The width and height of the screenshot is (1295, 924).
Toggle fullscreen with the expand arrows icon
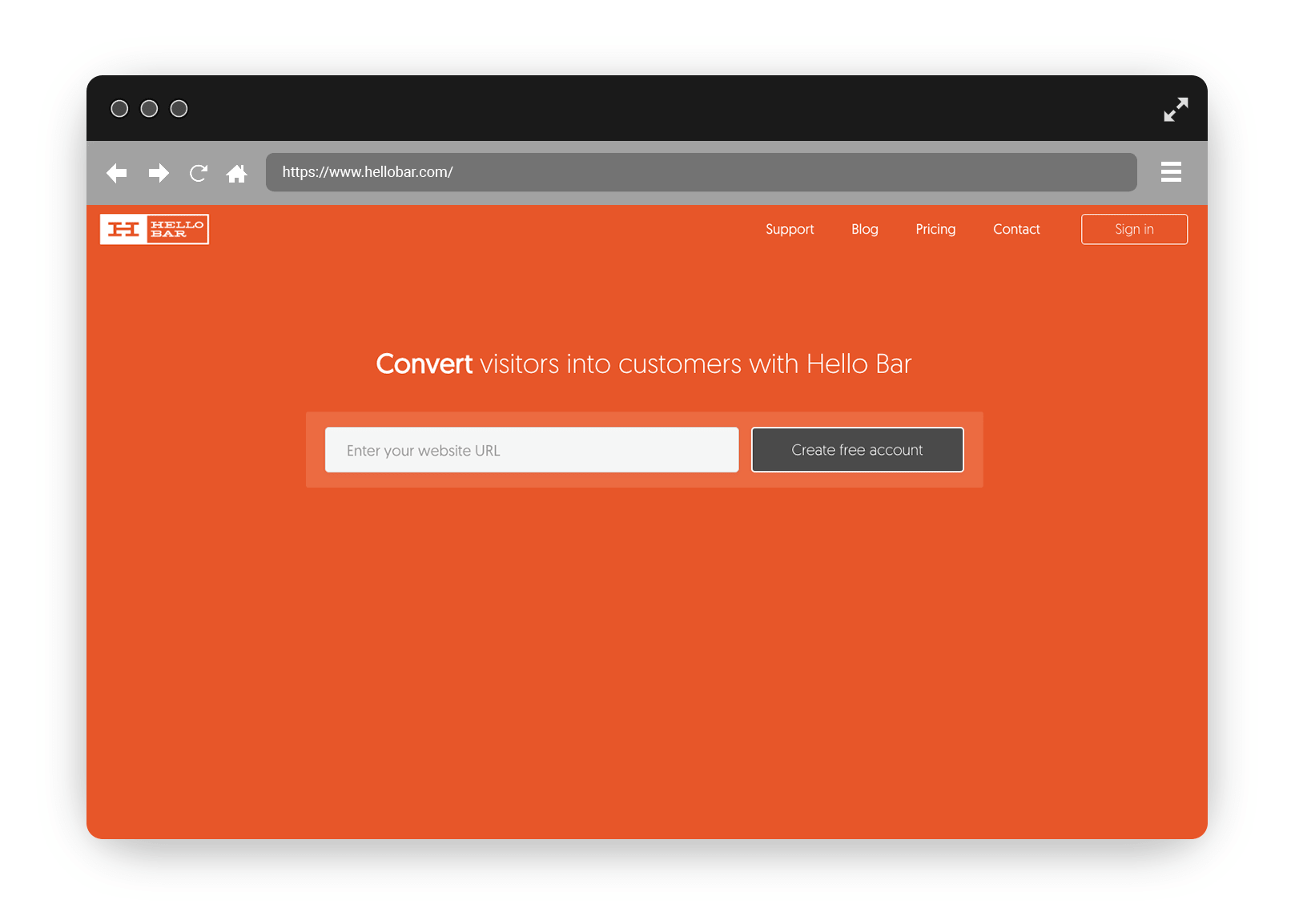[x=1176, y=110]
